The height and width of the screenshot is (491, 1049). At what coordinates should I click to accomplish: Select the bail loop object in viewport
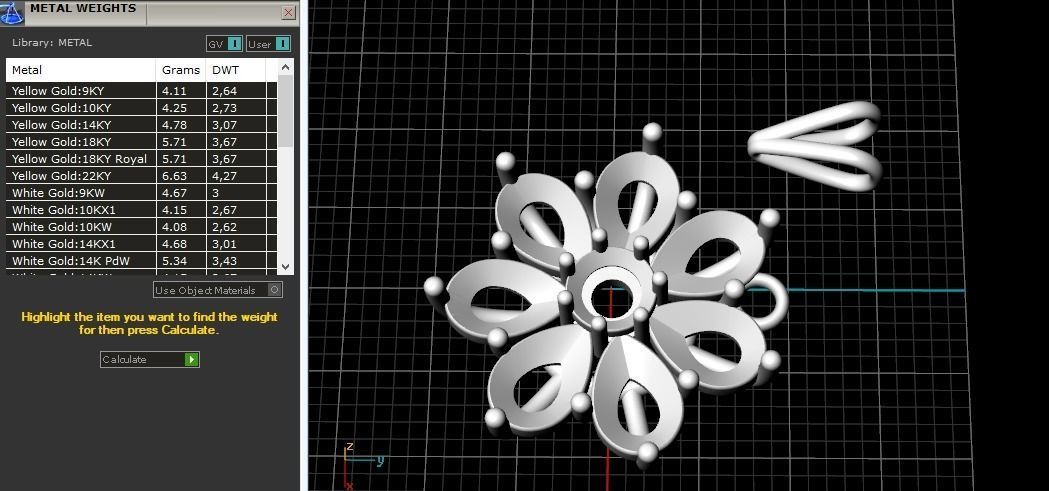[x=814, y=145]
